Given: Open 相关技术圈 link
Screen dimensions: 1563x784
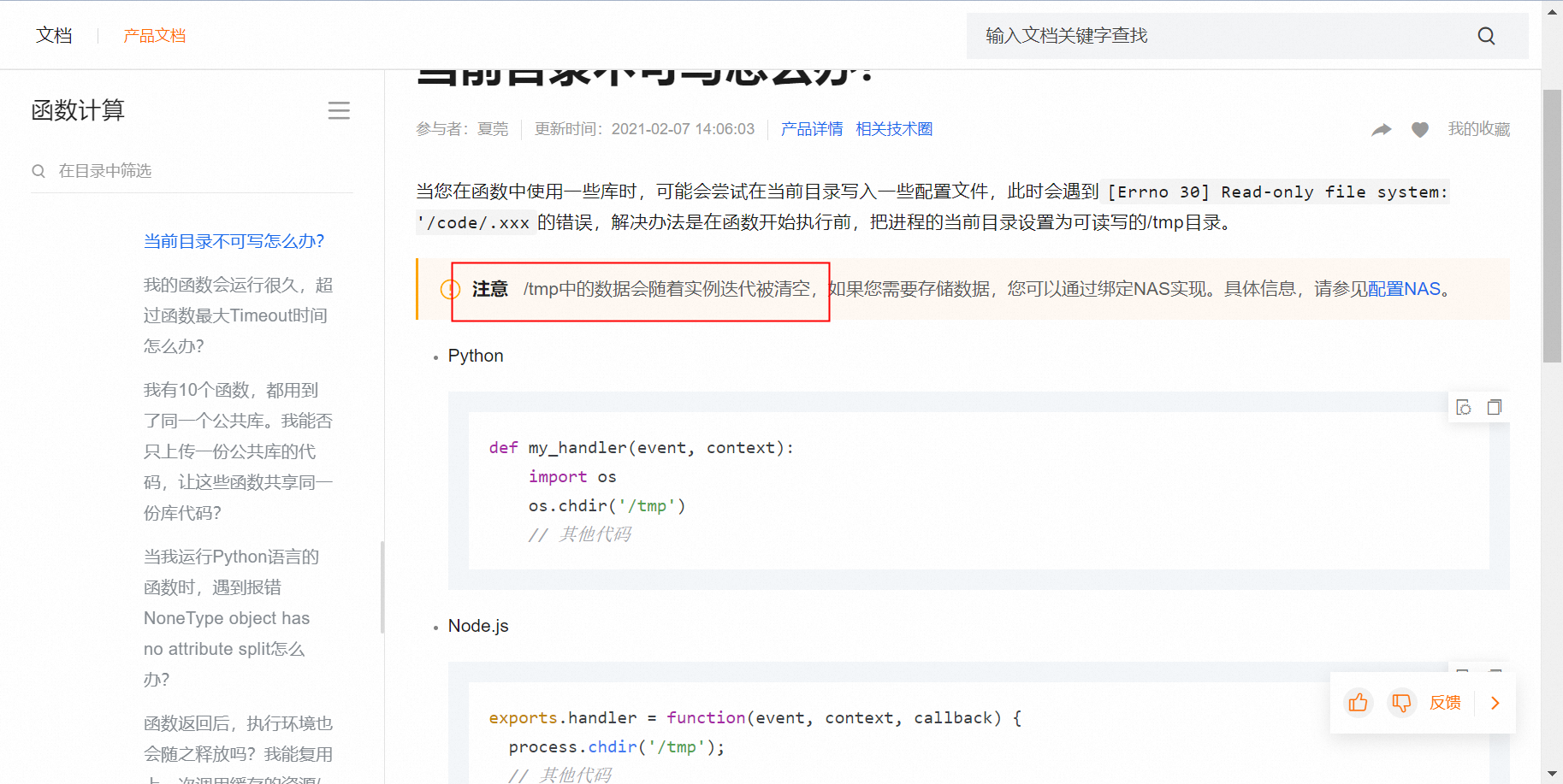Looking at the screenshot, I should coord(894,129).
